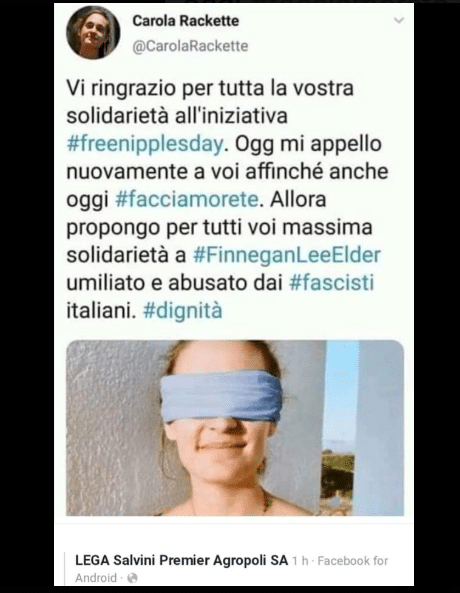Click the '1 h' post timestamp
The image size is (460, 593).
click(300, 561)
